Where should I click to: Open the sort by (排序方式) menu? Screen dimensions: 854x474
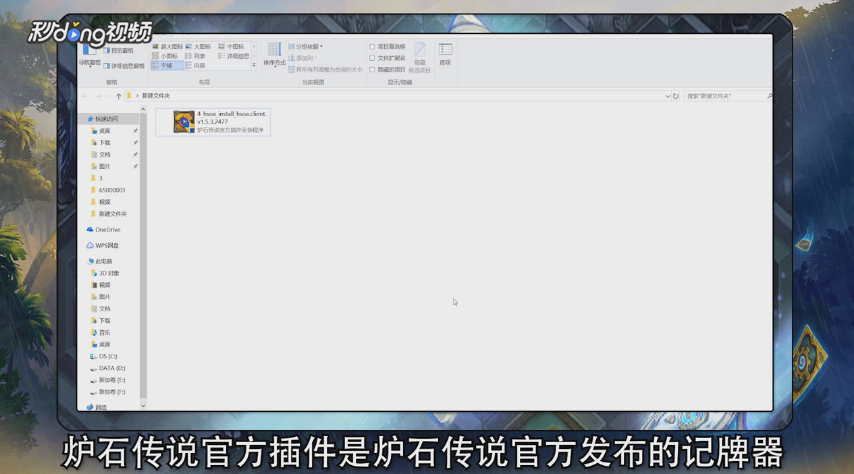(274, 55)
